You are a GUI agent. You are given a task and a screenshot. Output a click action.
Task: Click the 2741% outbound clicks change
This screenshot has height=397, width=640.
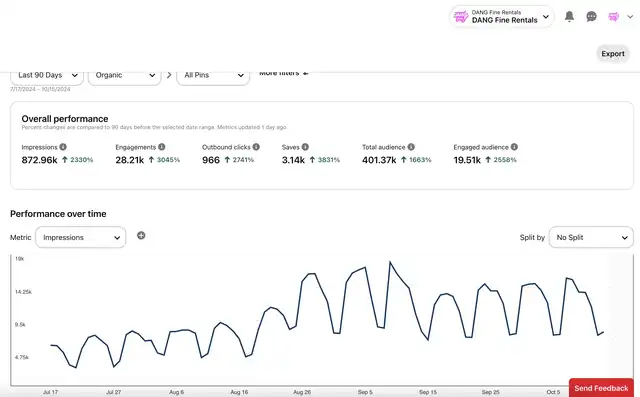click(x=243, y=160)
